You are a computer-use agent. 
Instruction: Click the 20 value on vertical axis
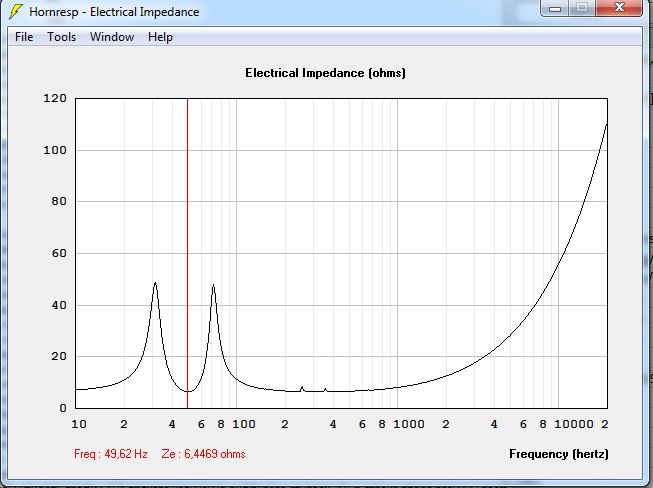(x=59, y=356)
